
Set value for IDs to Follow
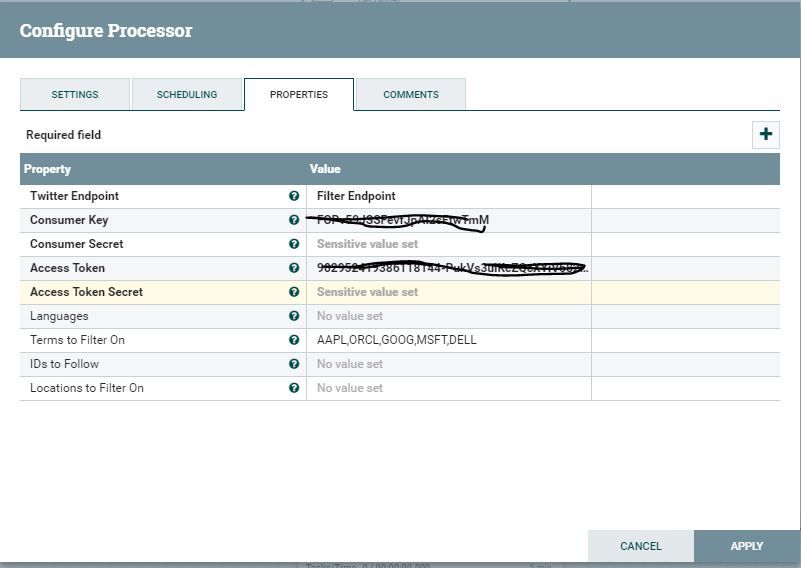tap(449, 364)
